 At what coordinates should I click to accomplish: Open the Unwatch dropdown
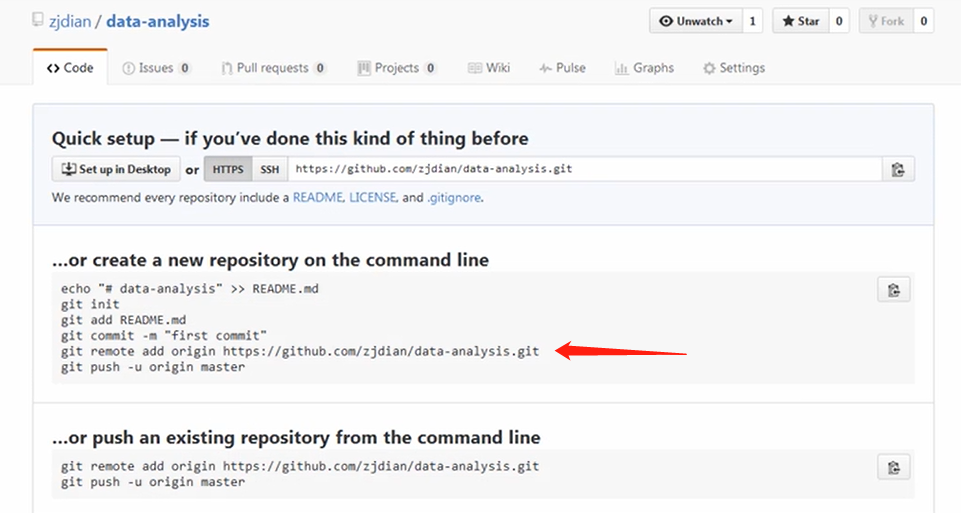pyautogui.click(x=696, y=21)
